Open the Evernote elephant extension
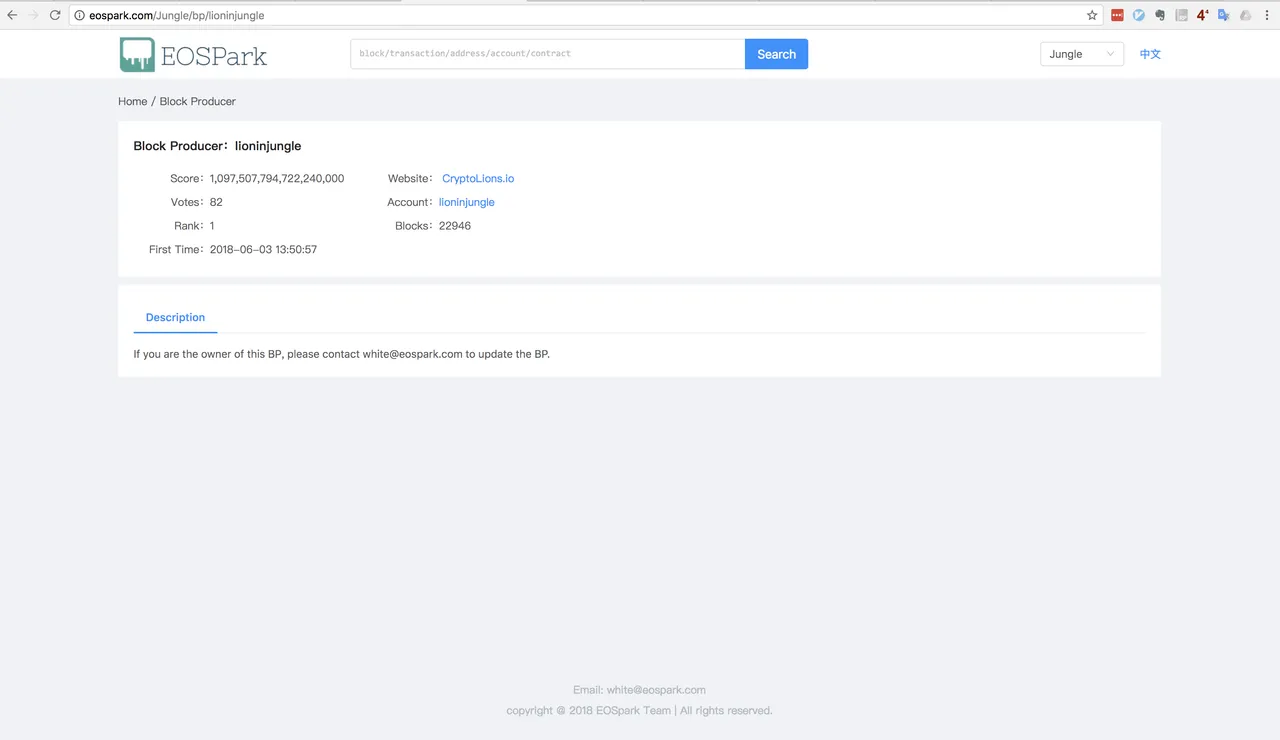Viewport: 1280px width, 740px height. [1160, 15]
